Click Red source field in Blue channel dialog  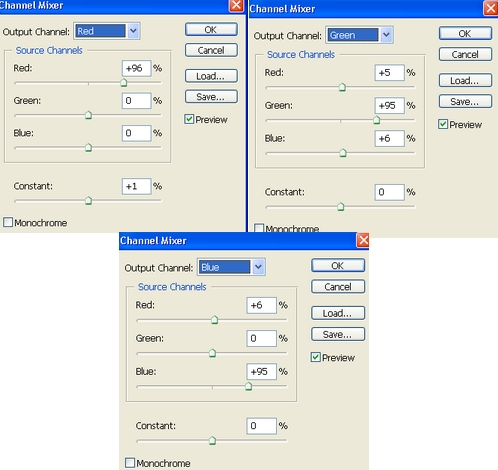pos(262,305)
